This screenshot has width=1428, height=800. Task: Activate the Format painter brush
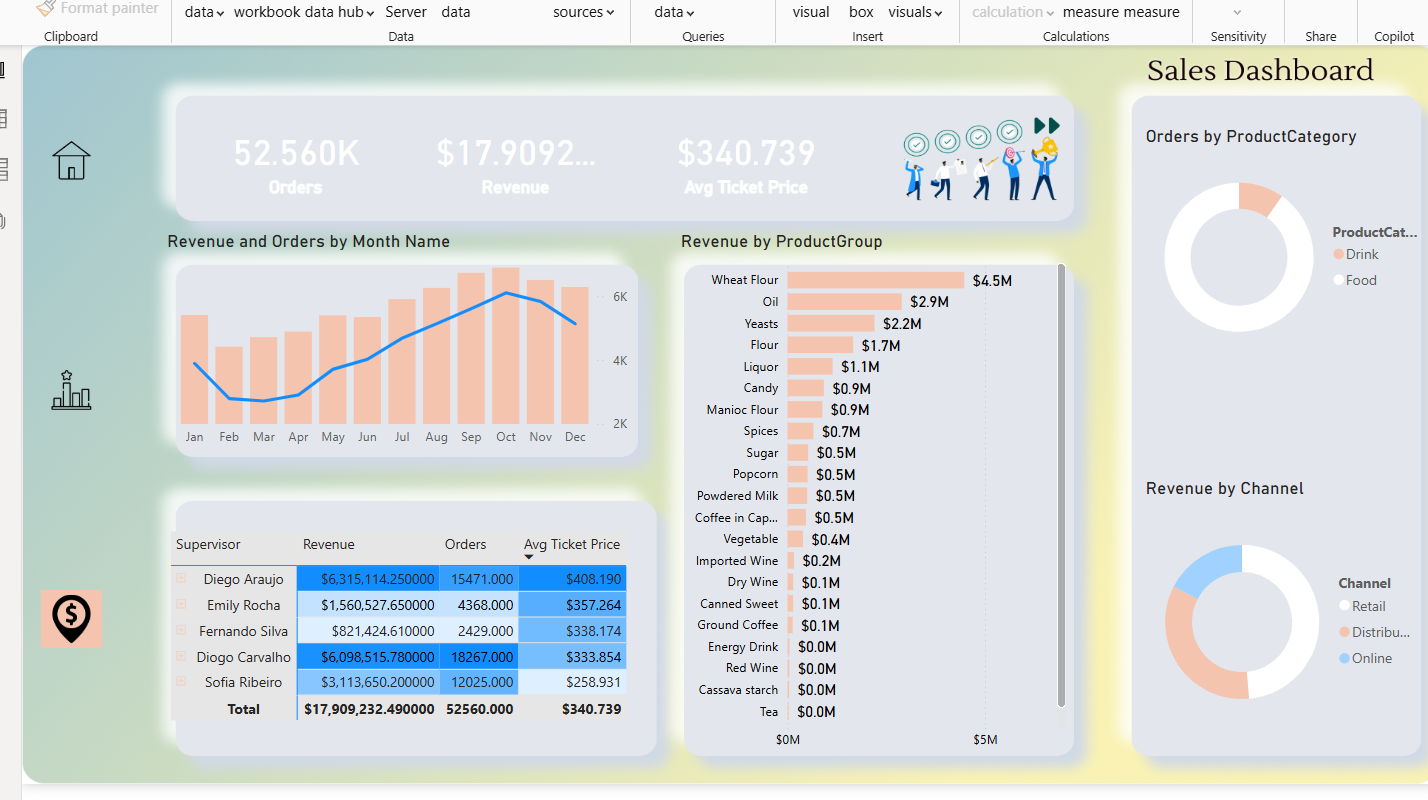tap(97, 8)
